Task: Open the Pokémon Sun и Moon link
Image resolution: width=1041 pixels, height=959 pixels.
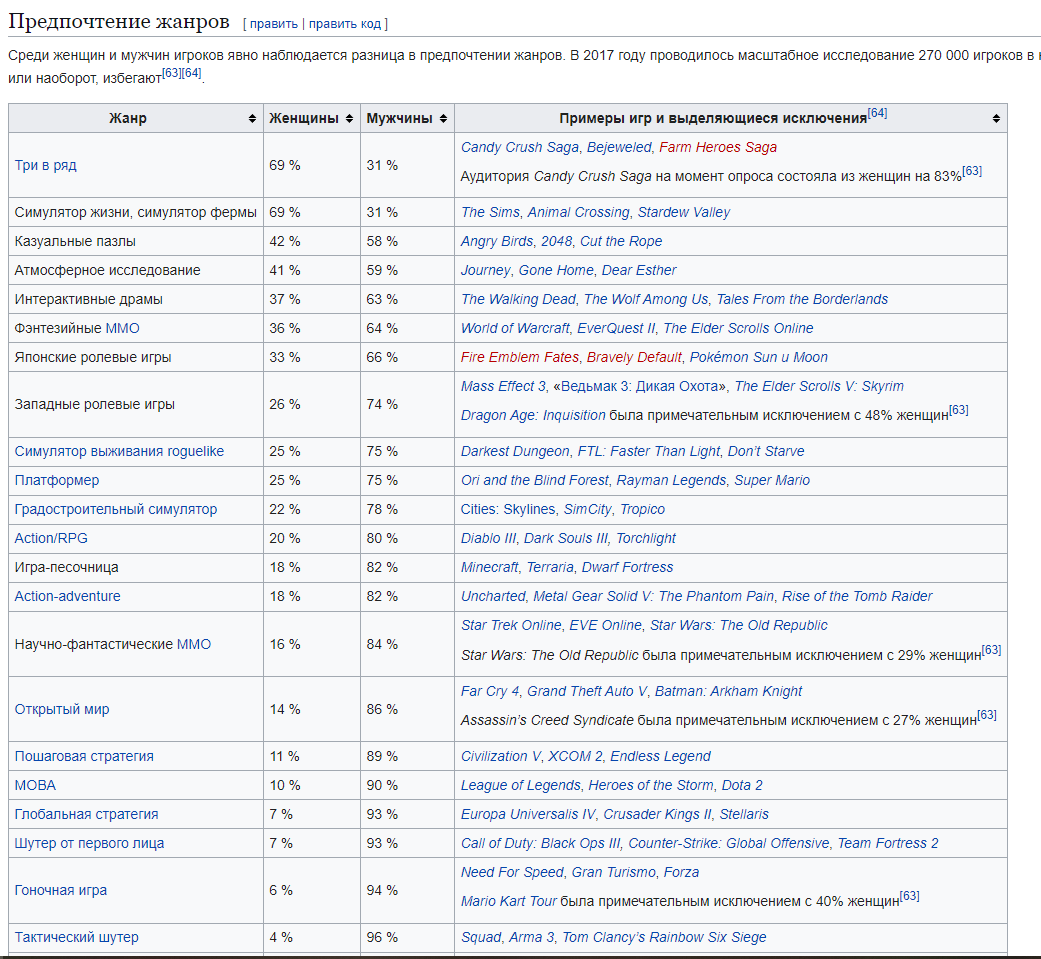Action: (x=759, y=357)
